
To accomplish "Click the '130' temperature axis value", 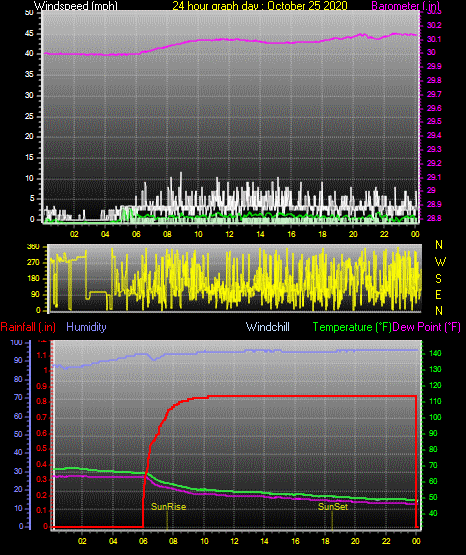I will 435,369.
